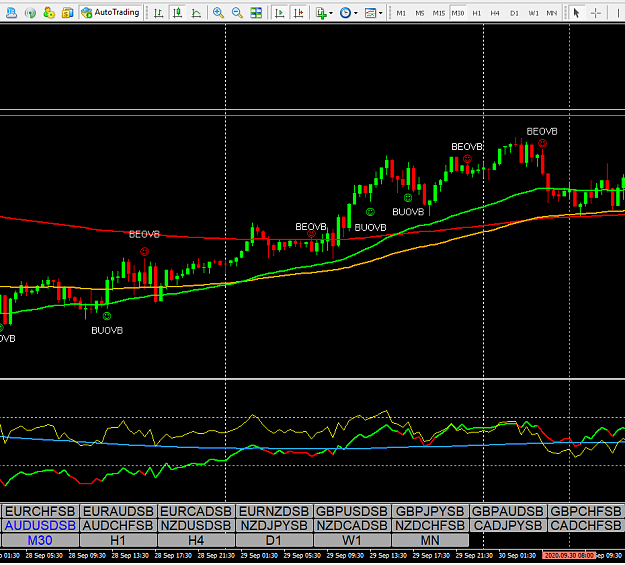
Task: Select the arrow cursor tool
Action: 576,13
